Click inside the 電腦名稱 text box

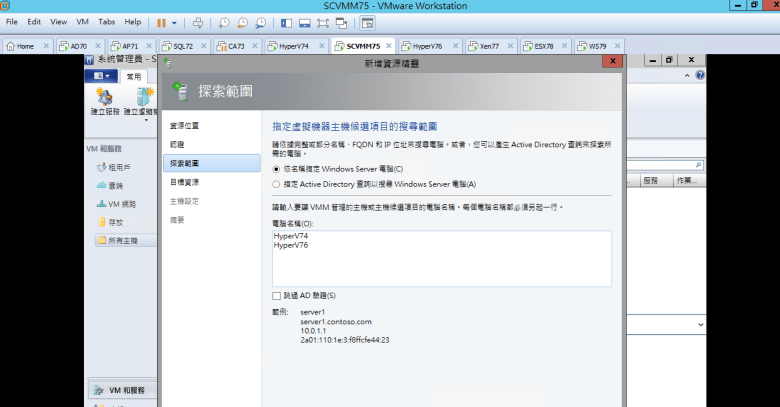coord(440,265)
